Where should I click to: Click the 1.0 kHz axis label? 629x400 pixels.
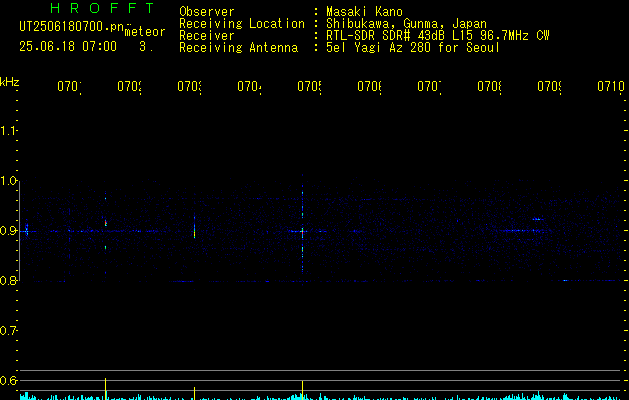coord(8,181)
